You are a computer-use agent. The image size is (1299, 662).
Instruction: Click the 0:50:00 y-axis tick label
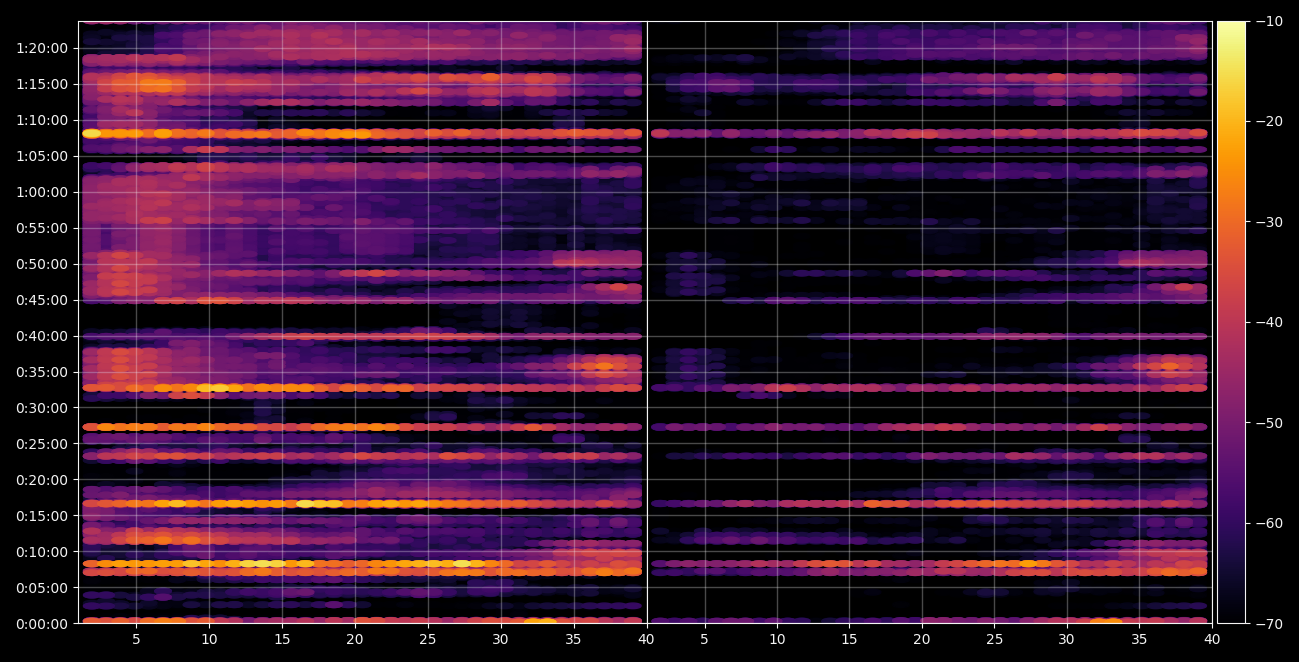click(x=42, y=264)
